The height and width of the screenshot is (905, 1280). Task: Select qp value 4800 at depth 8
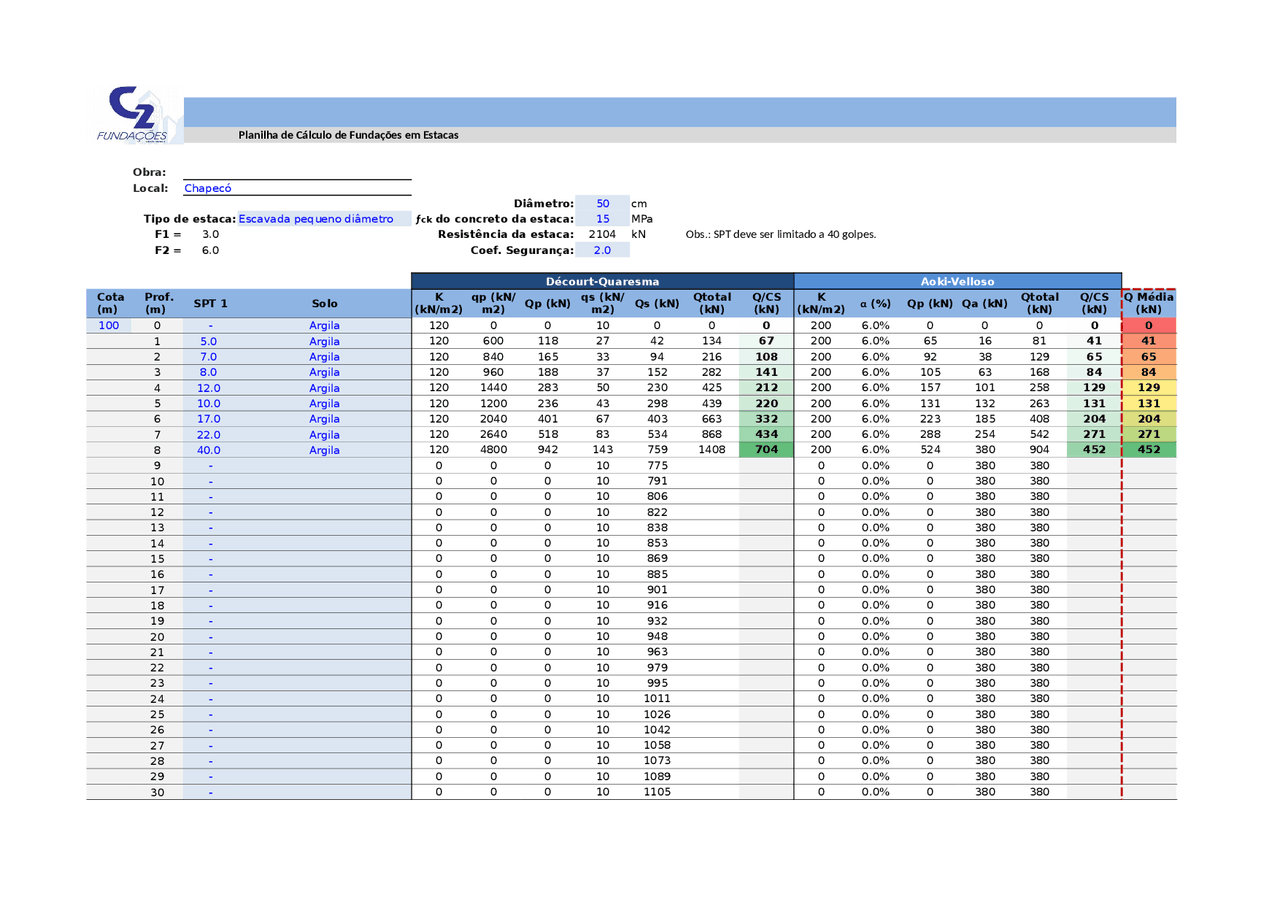pos(493,450)
